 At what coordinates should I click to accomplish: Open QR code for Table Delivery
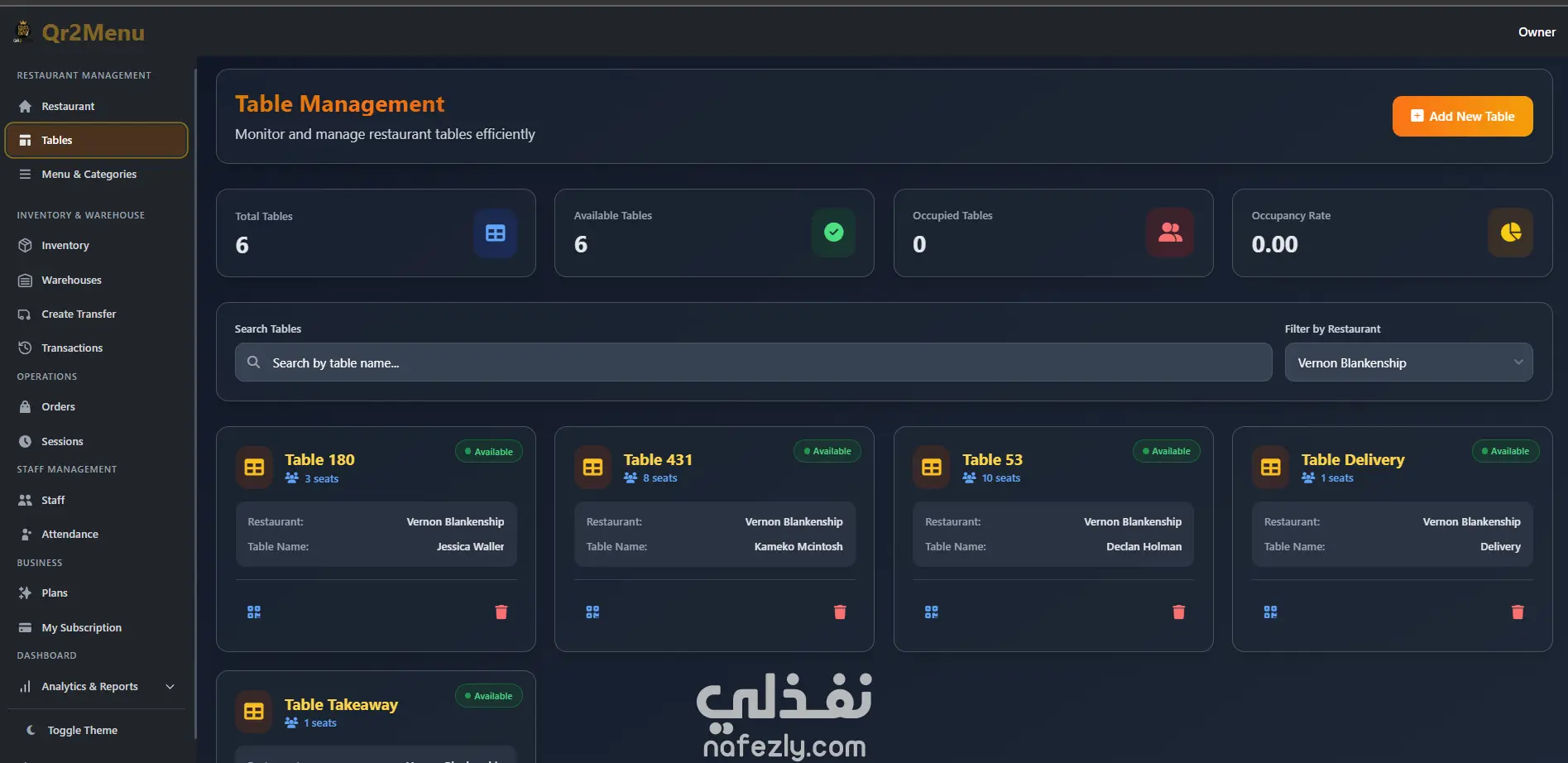click(x=1271, y=612)
